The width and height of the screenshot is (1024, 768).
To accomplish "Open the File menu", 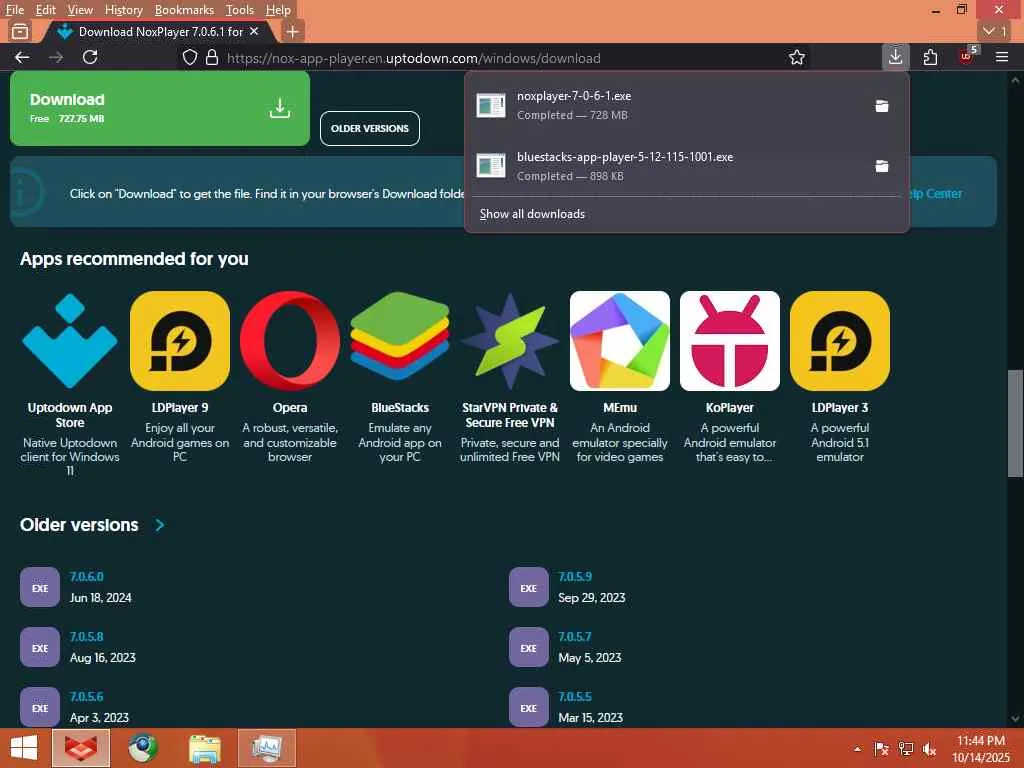I will (14, 10).
